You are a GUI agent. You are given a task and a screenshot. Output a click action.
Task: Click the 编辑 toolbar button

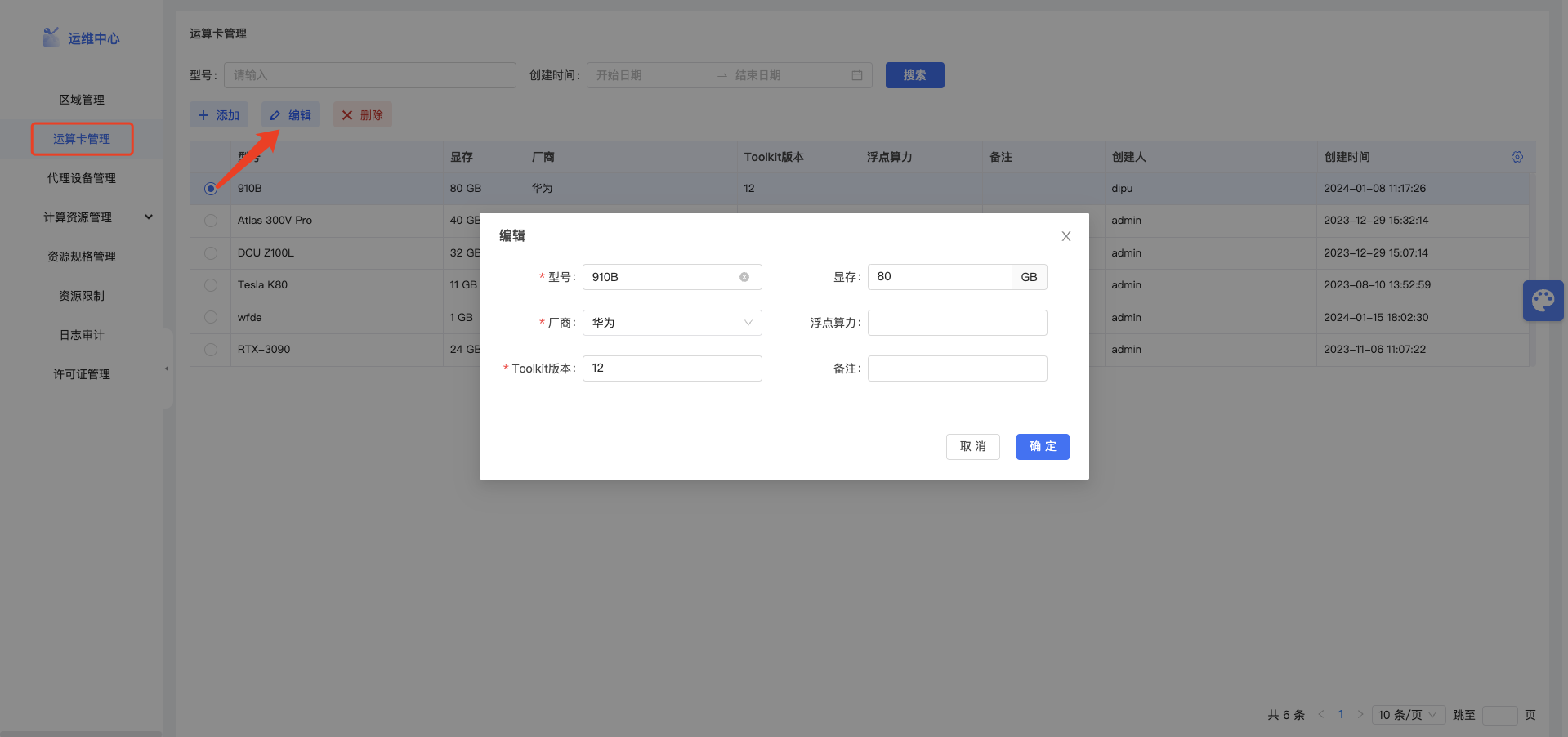click(291, 115)
